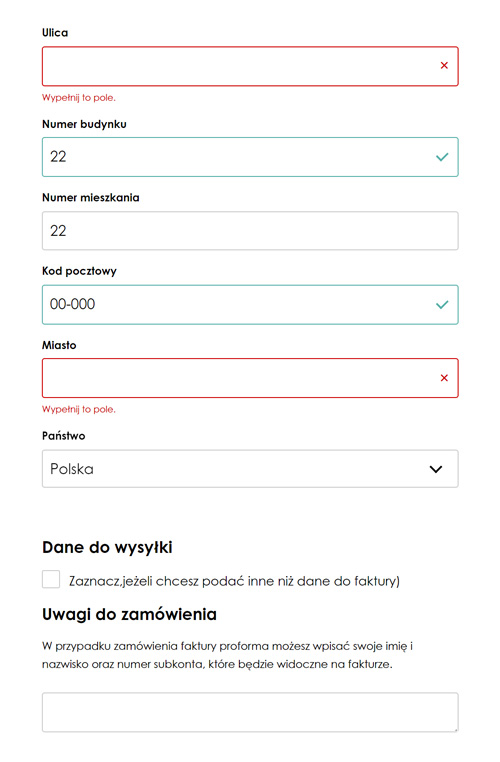Click the order notes text area

coord(250,712)
